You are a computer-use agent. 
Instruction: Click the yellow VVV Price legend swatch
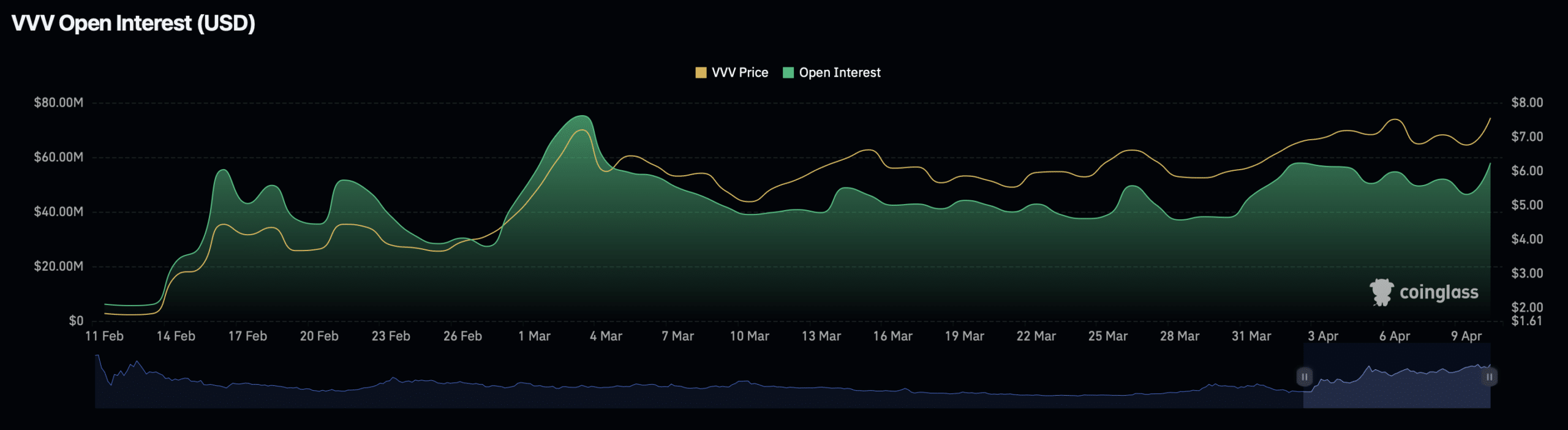click(701, 73)
